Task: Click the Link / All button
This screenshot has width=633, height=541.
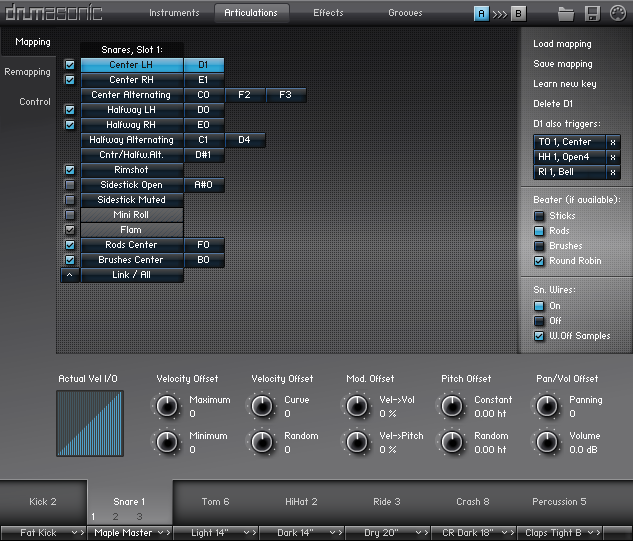Action: (132, 275)
